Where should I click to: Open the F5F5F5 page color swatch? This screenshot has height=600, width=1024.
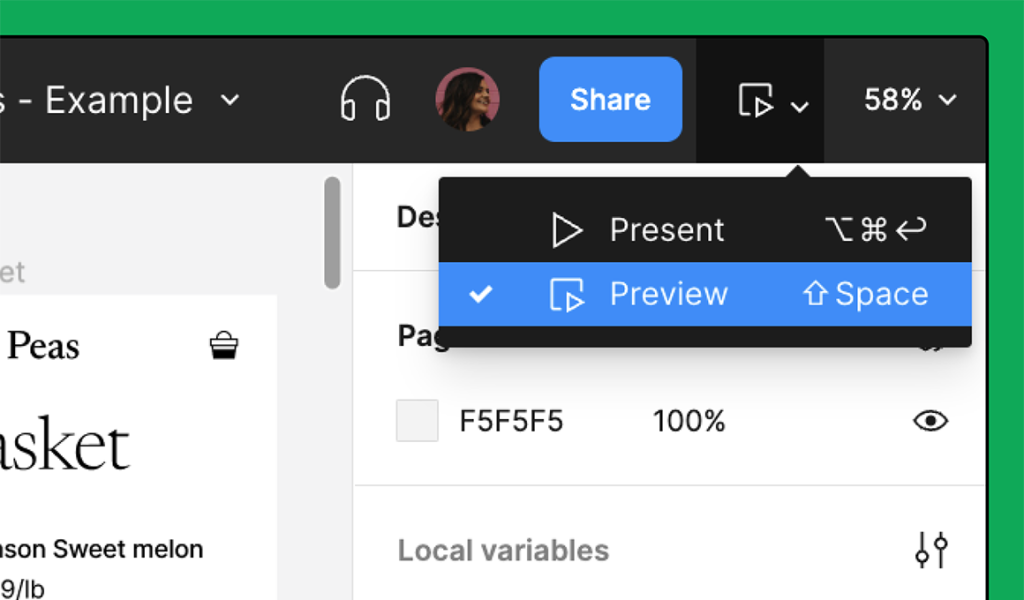(417, 420)
